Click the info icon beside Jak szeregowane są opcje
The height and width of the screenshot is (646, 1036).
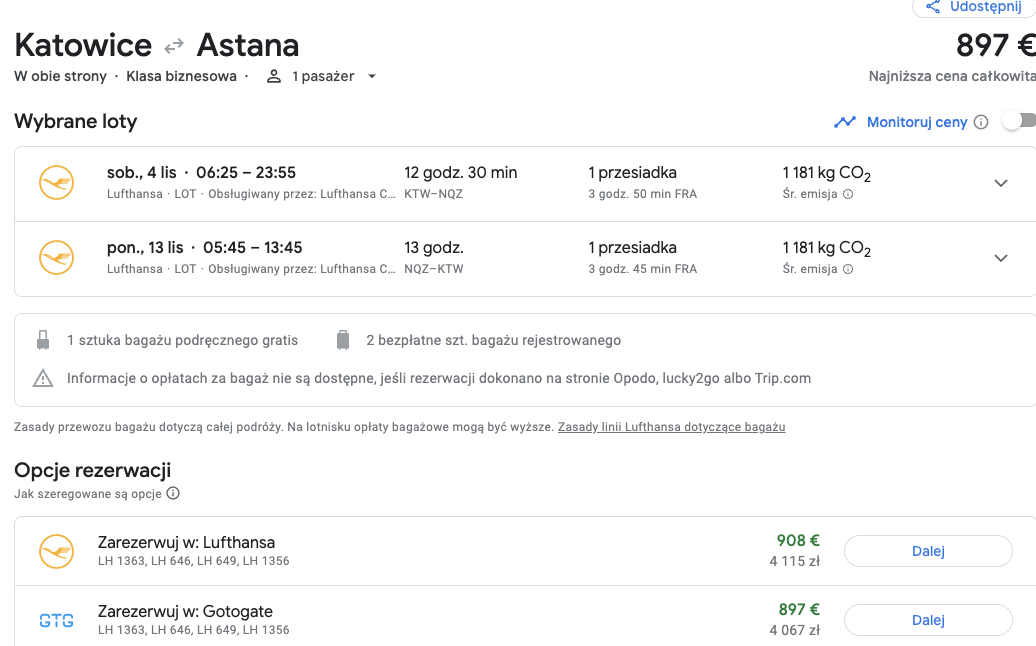(x=173, y=493)
